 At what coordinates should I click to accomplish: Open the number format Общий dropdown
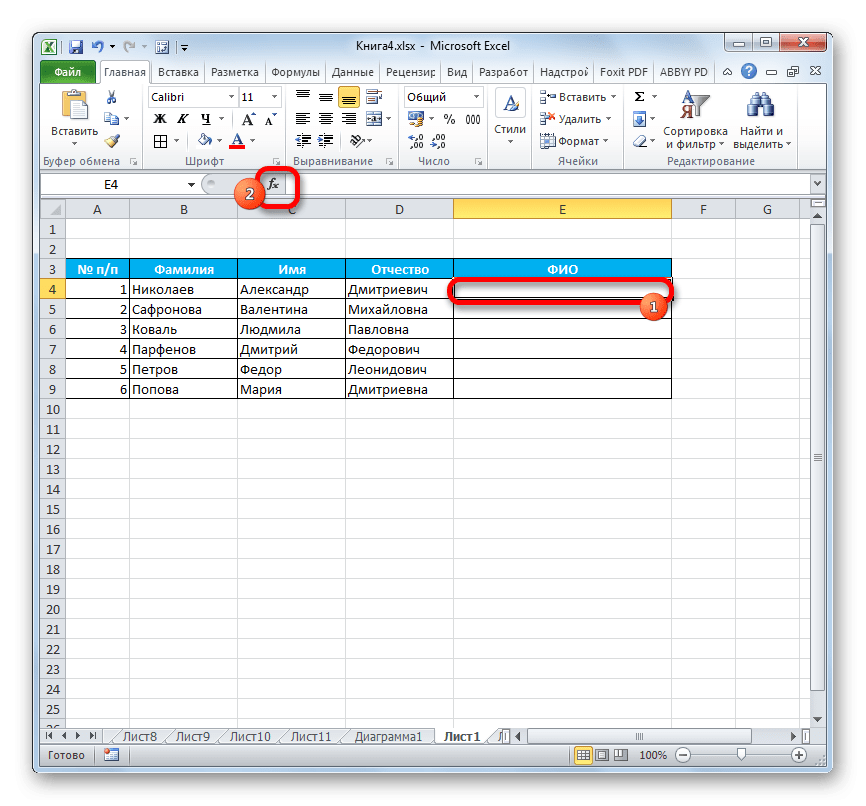(x=476, y=97)
